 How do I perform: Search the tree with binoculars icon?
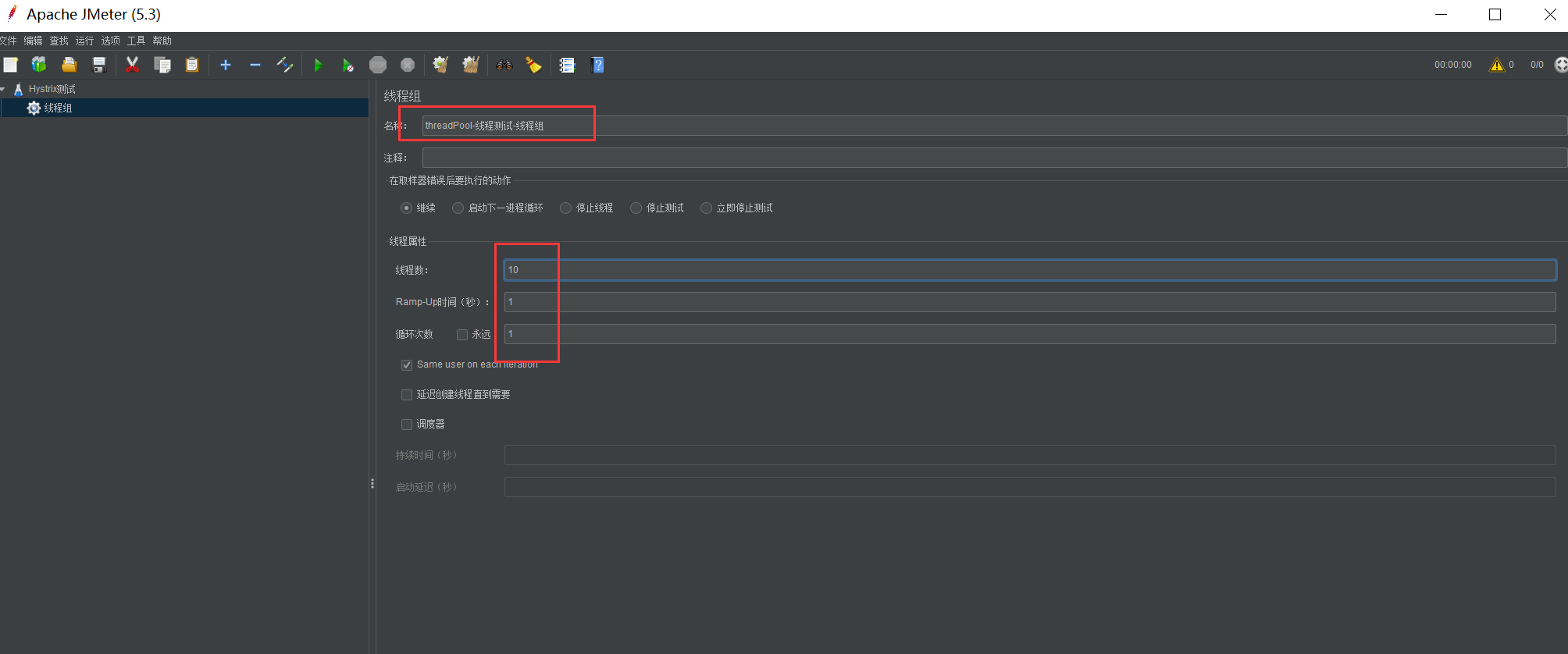(x=504, y=65)
